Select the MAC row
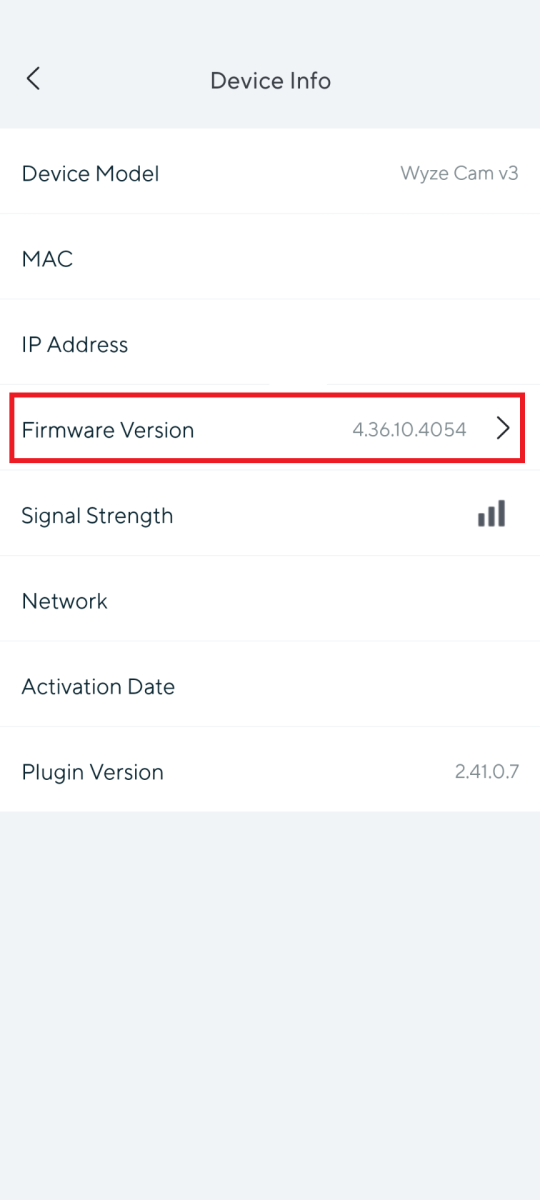This screenshot has height=1200, width=540. (270, 258)
